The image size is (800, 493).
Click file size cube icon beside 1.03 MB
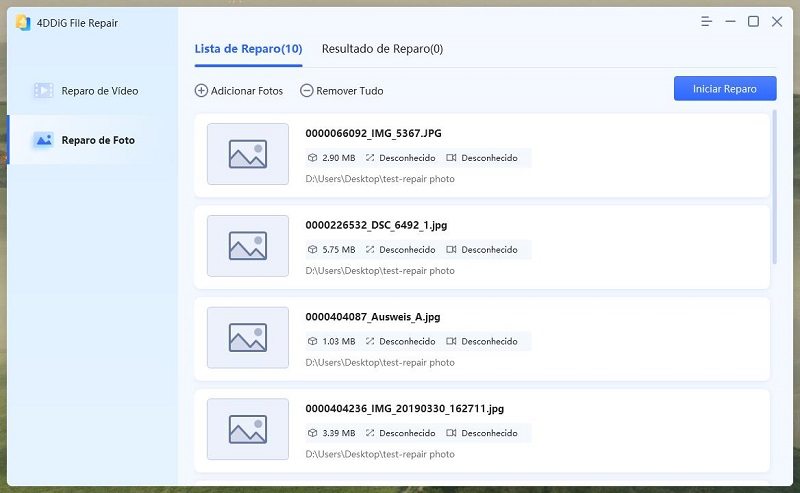click(312, 341)
